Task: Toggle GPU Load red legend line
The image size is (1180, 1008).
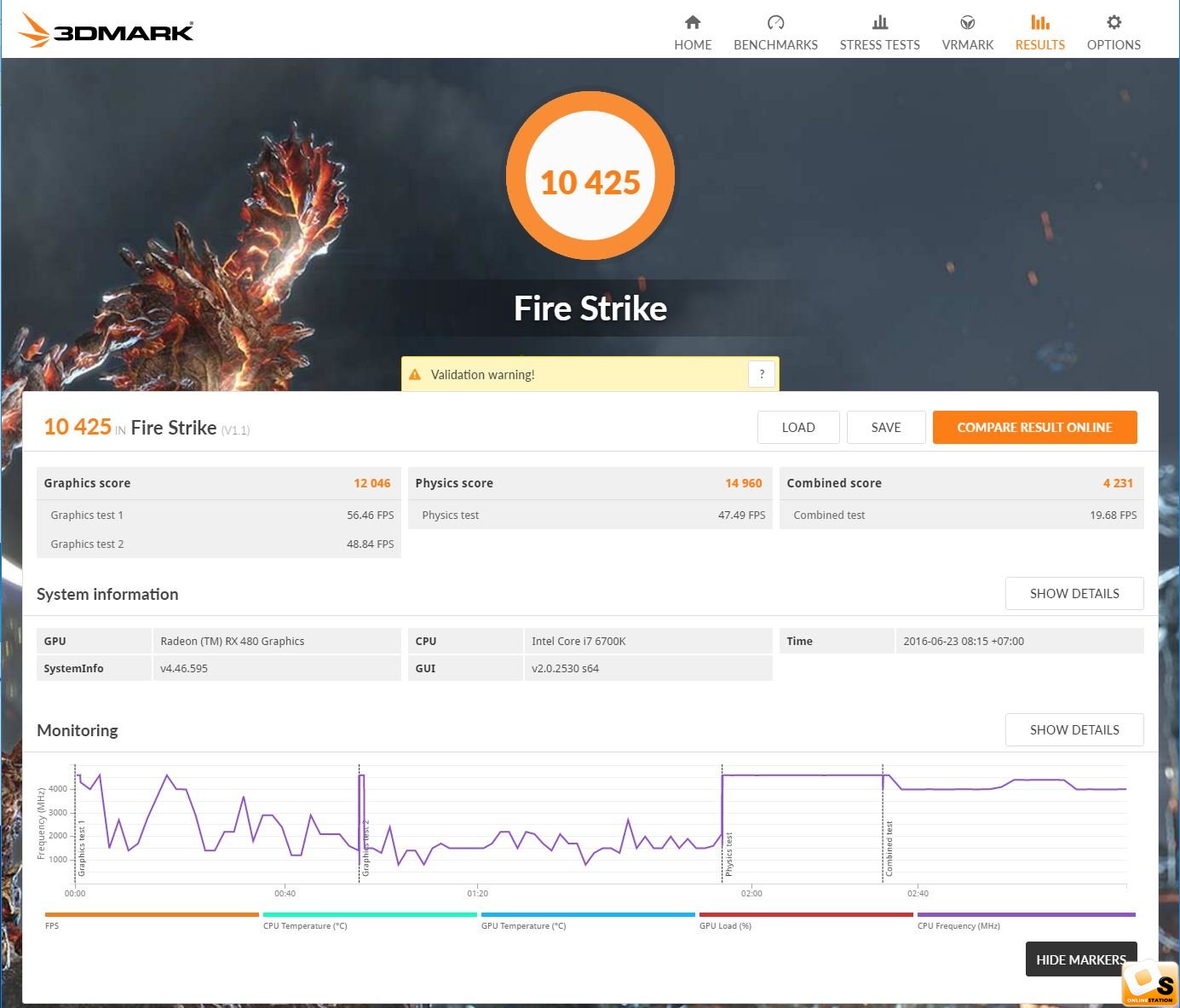Action: click(806, 915)
